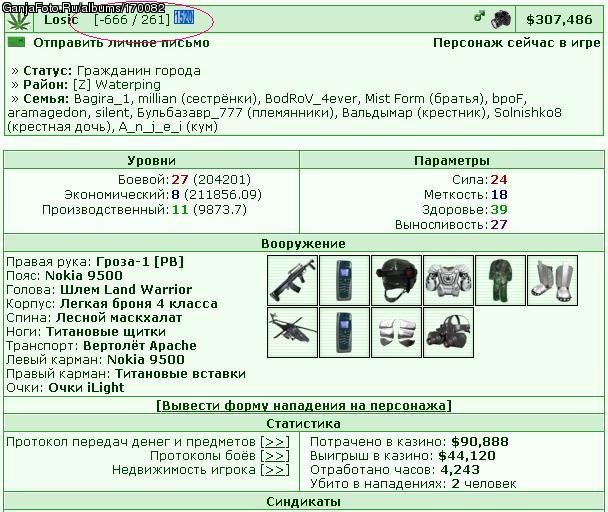Click Здоровье value 39
Screen dimensions: 608x512
[499, 209]
